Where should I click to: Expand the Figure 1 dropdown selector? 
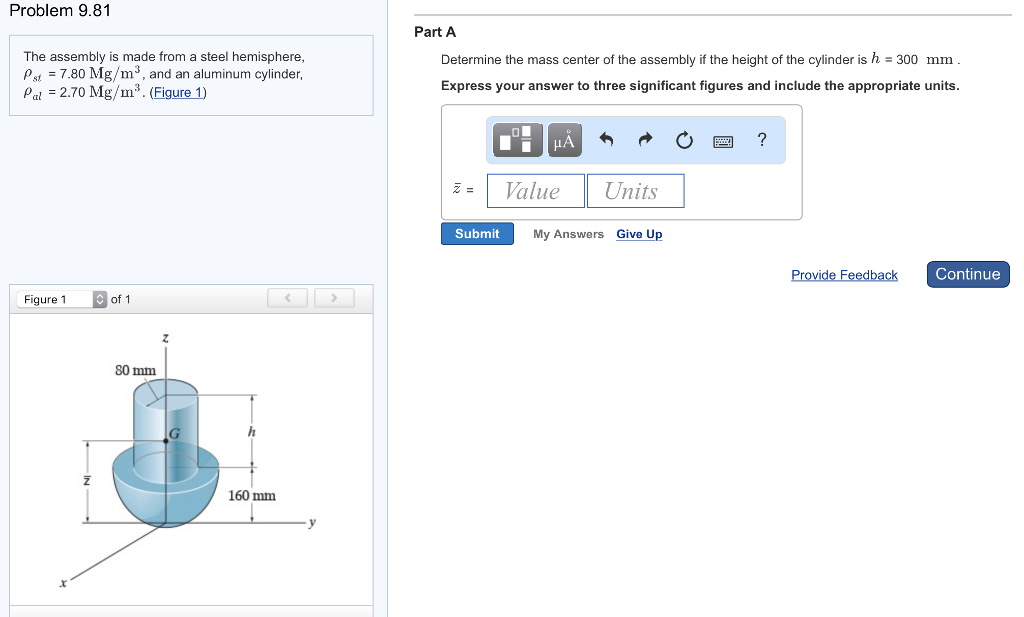pyautogui.click(x=99, y=298)
